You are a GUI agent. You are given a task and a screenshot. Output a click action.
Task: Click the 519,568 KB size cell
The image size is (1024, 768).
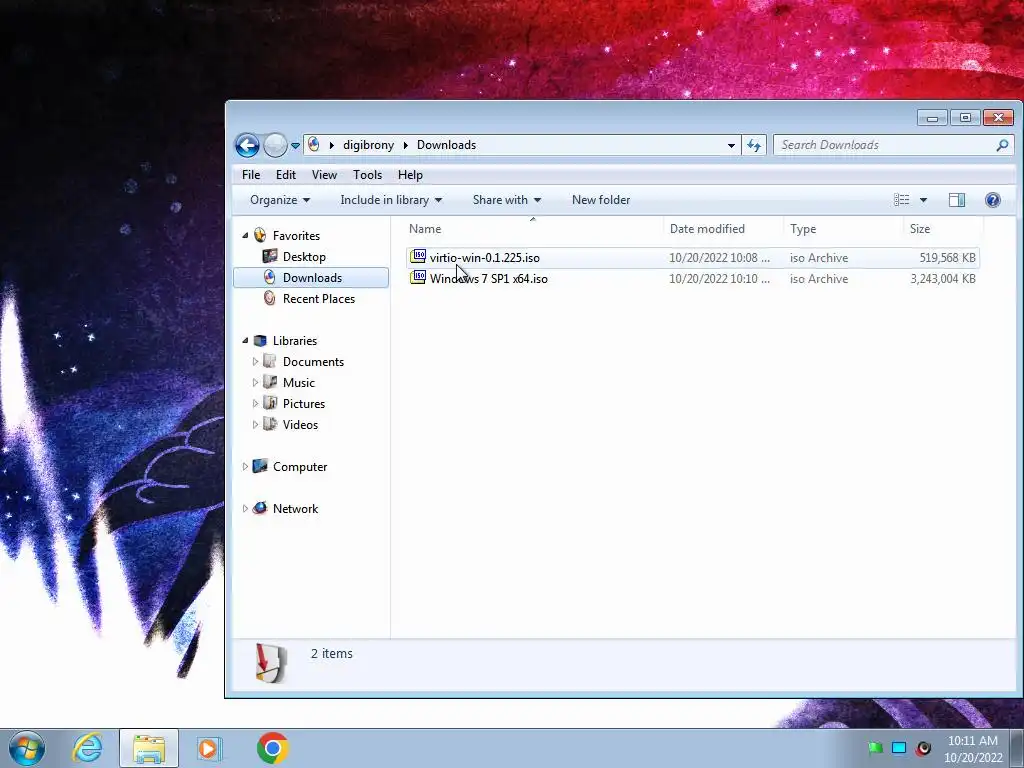(948, 258)
